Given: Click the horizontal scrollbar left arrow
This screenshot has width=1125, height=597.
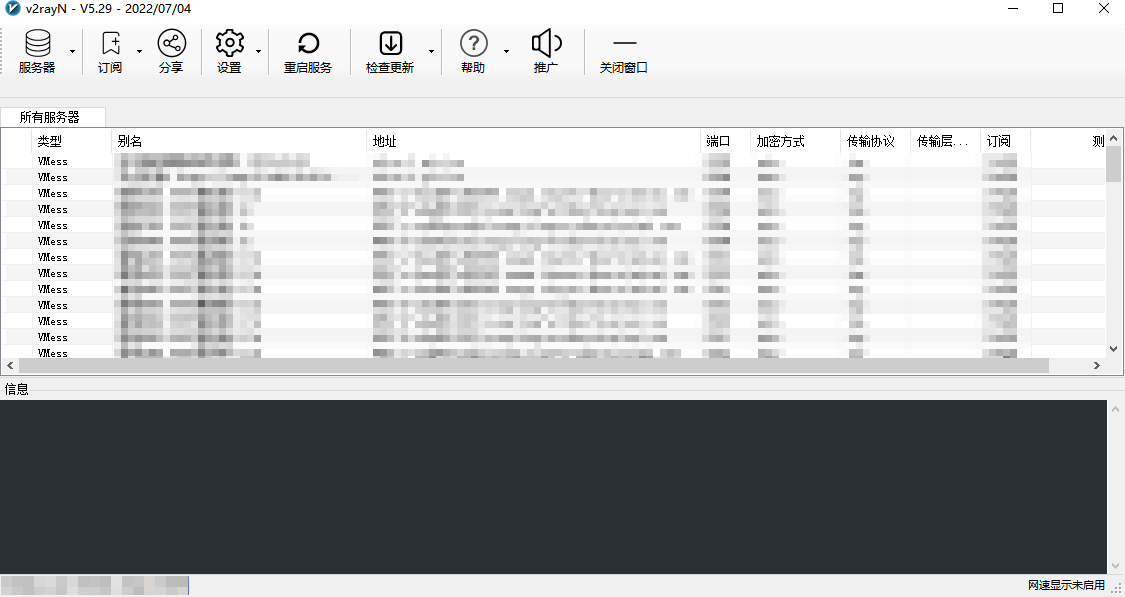Looking at the screenshot, I should point(10,365).
